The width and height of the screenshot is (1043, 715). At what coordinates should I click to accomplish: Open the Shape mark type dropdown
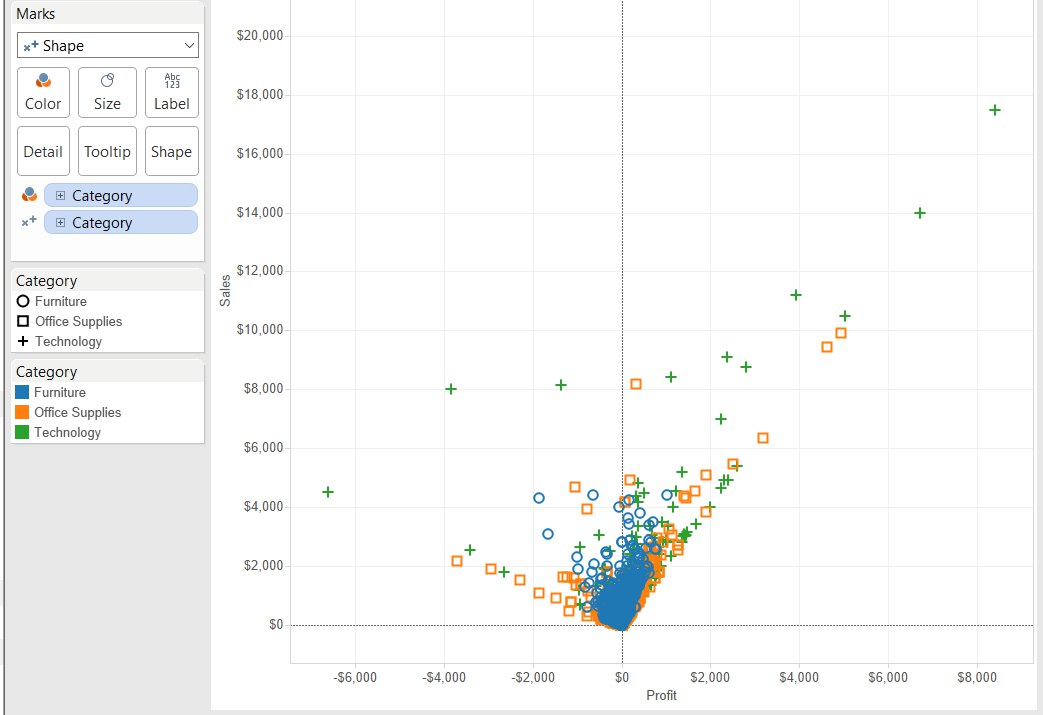pos(108,45)
